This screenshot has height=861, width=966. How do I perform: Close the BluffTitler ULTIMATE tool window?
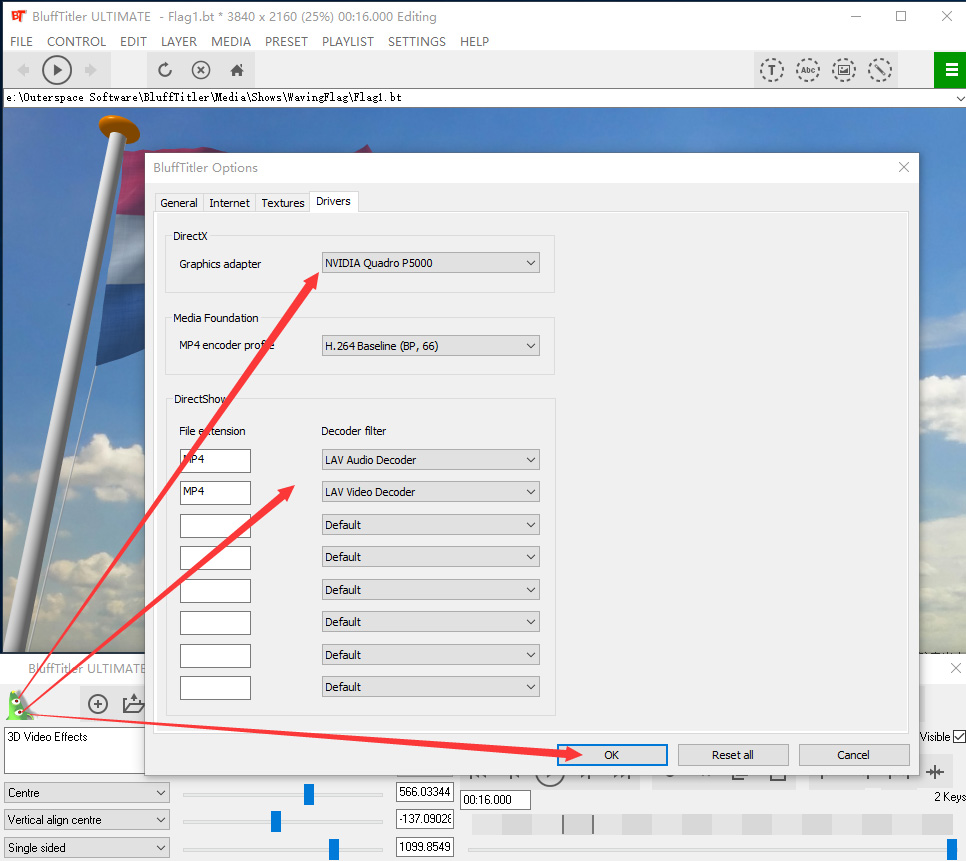pos(956,668)
